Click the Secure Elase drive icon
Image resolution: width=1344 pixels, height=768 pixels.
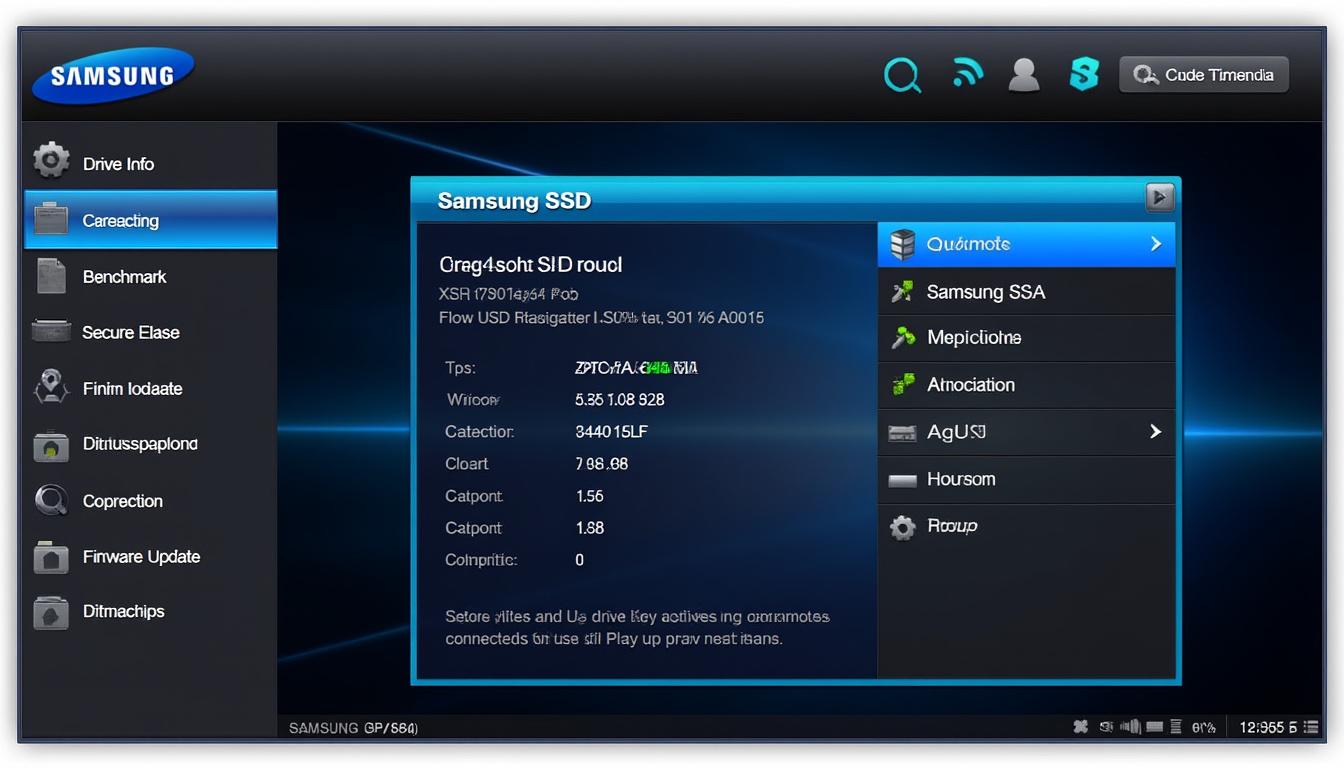click(51, 331)
